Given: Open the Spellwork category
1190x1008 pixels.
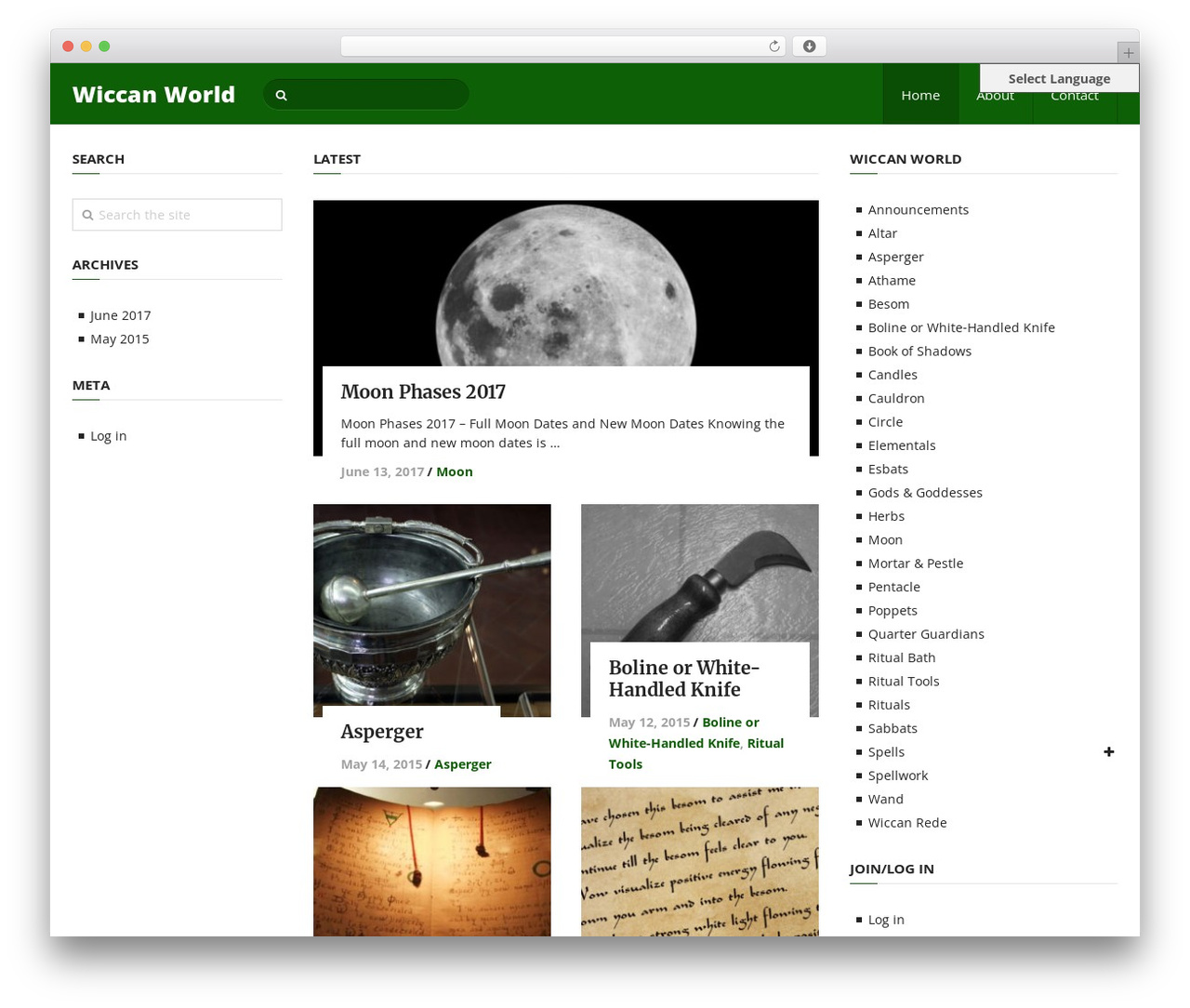Looking at the screenshot, I should pos(898,775).
